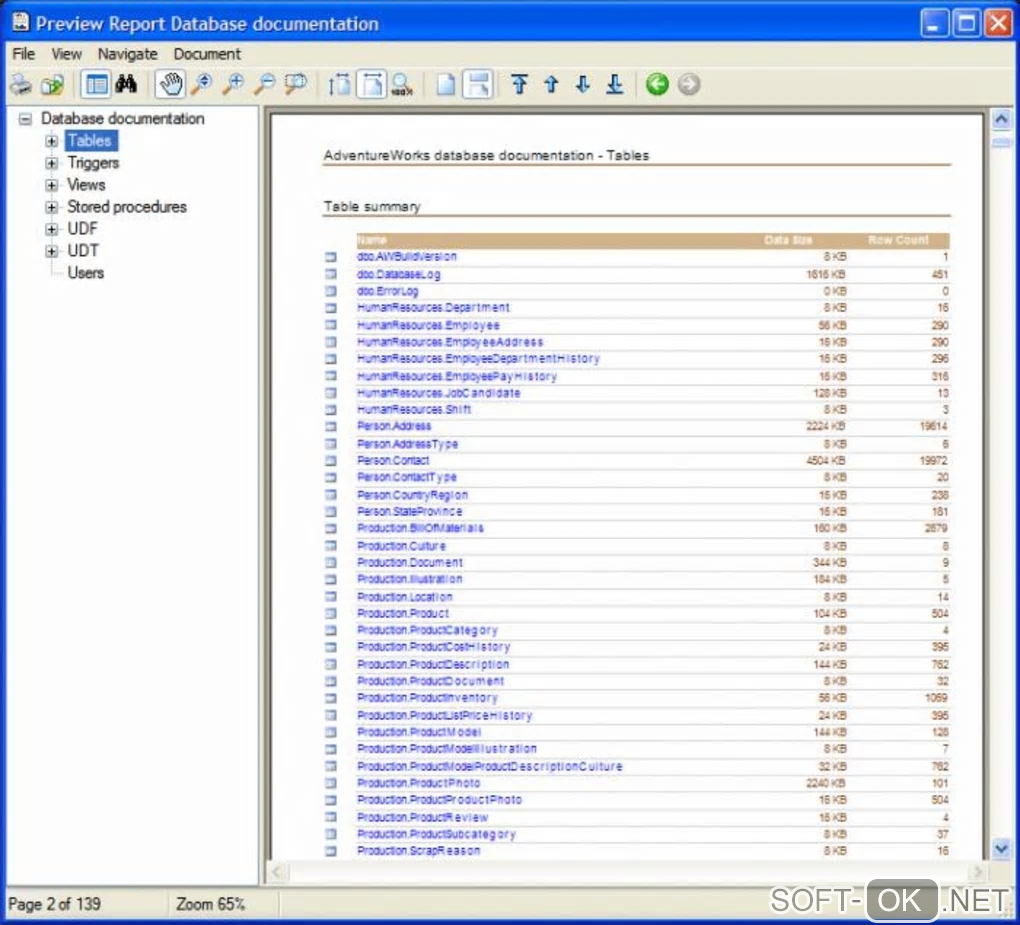This screenshot has height=925, width=1020.
Task: Click the vertical scrollbar down arrow
Action: tap(1001, 848)
